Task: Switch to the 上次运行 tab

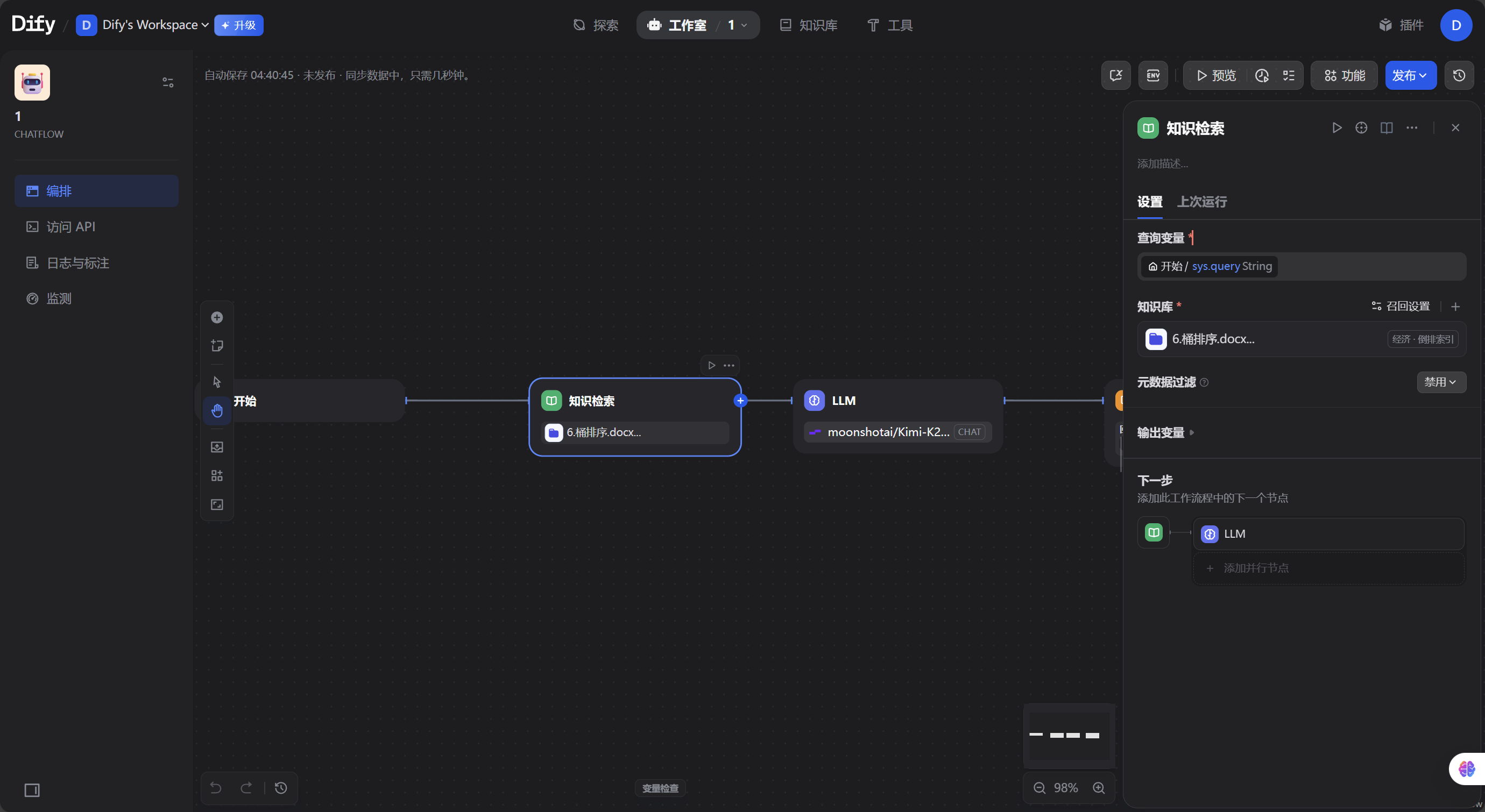Action: coord(1201,202)
